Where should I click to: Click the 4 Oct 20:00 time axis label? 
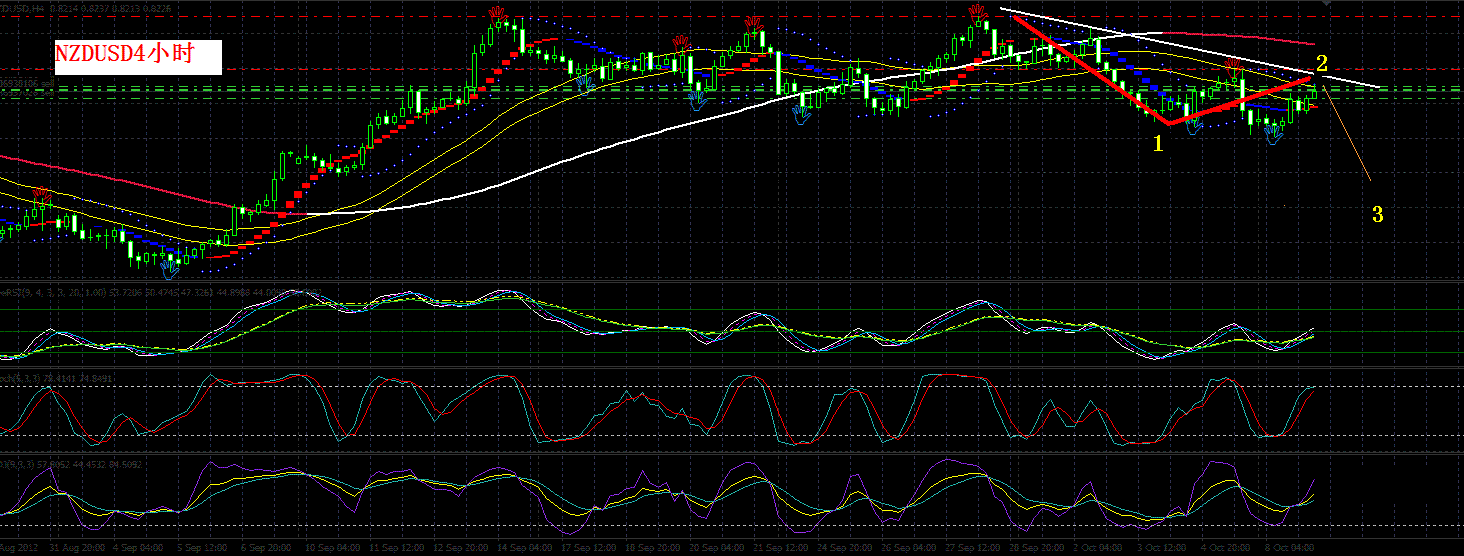point(1226,547)
